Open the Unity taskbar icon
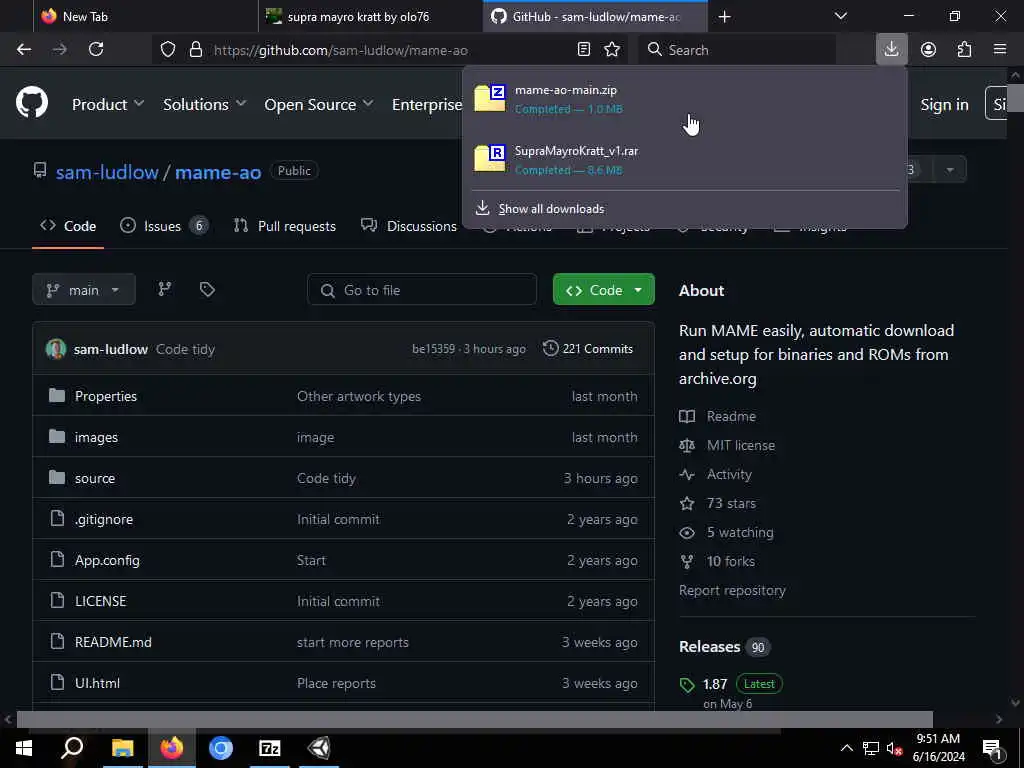The image size is (1024, 768). point(319,748)
